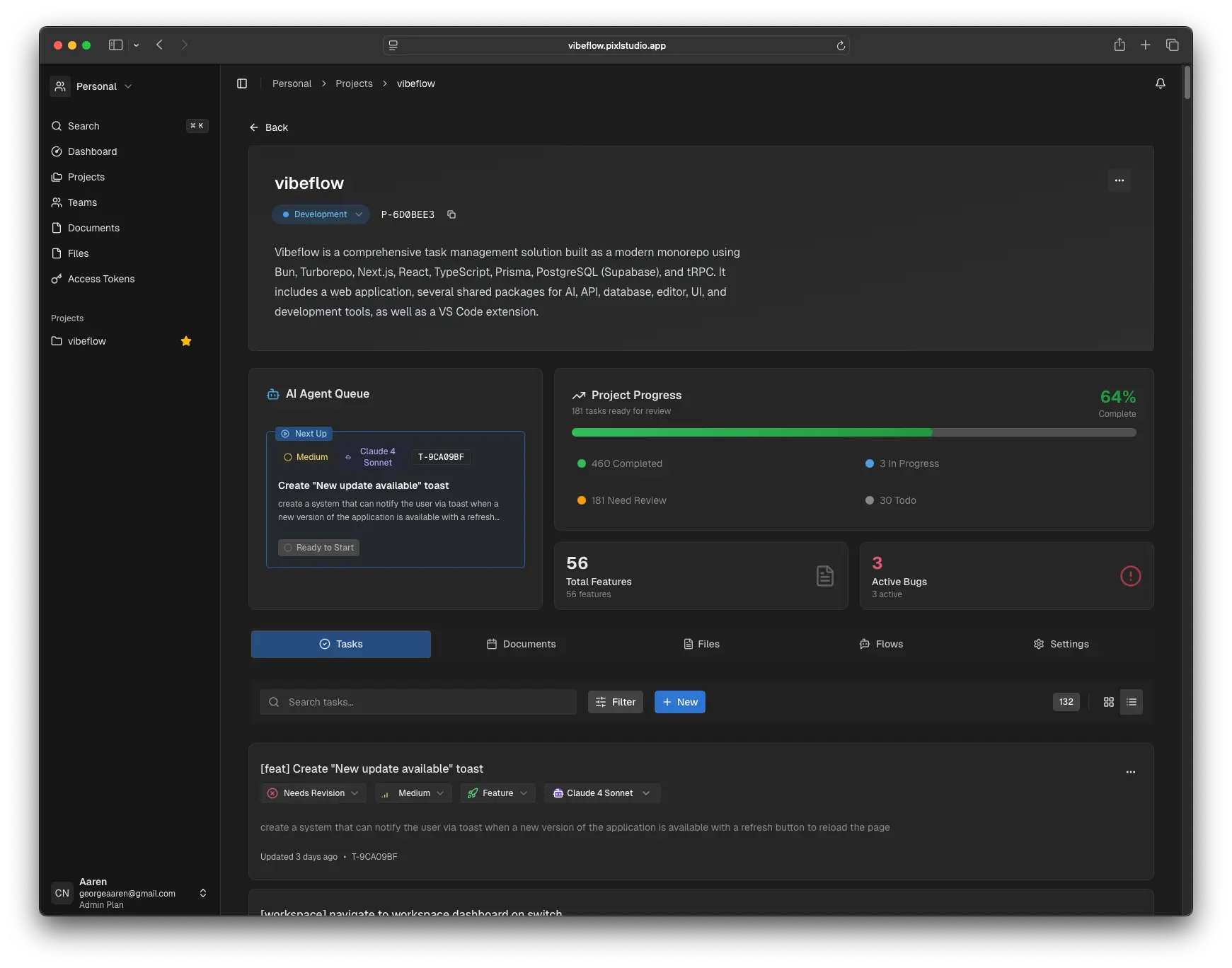Screen dimensions: 1232x968
Task: Click the project progress bar
Action: pyautogui.click(x=854, y=432)
